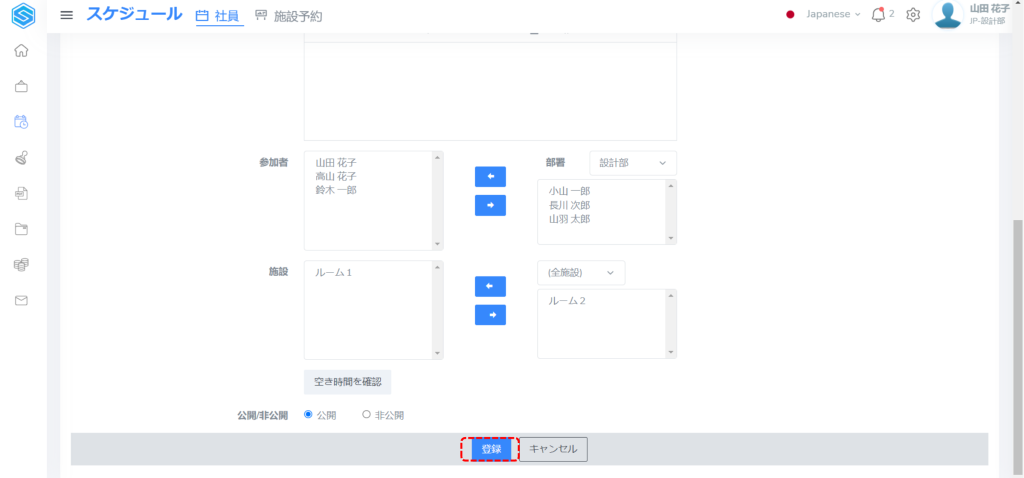This screenshot has width=1024, height=478.
Task: Select 小山 一郎 in department list
Action: coord(569,190)
